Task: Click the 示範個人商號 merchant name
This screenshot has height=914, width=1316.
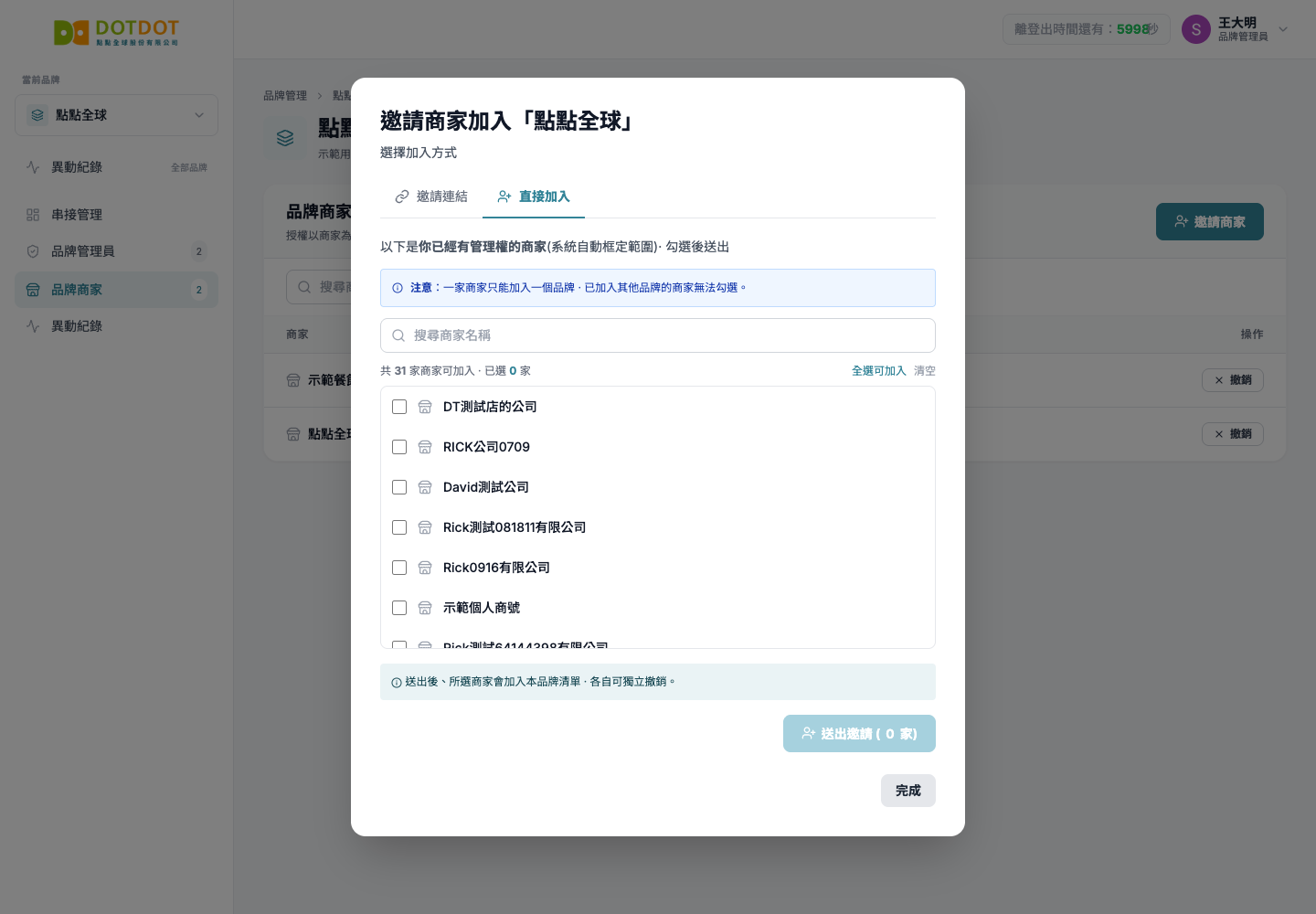Action: [x=482, y=608]
